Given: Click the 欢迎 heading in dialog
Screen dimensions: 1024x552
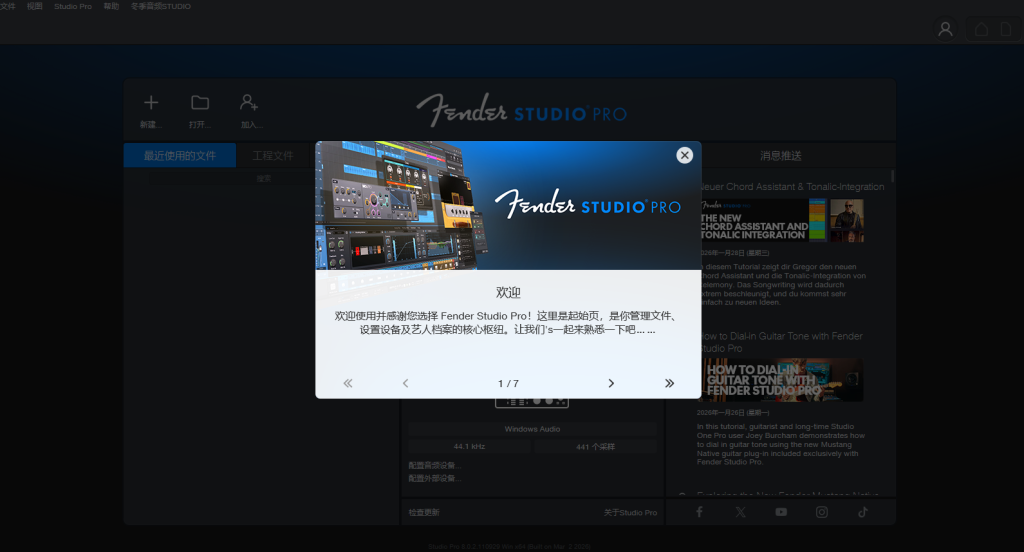Looking at the screenshot, I should 508,293.
